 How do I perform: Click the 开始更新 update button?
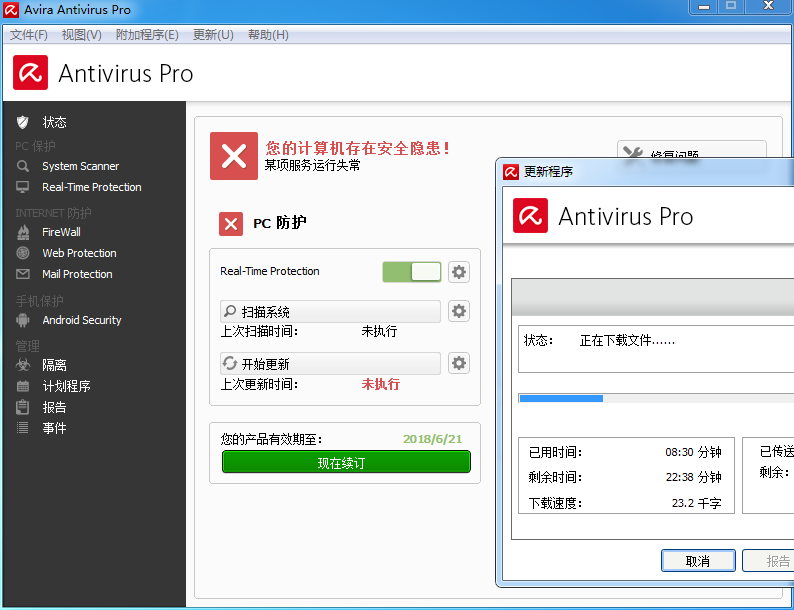click(330, 363)
